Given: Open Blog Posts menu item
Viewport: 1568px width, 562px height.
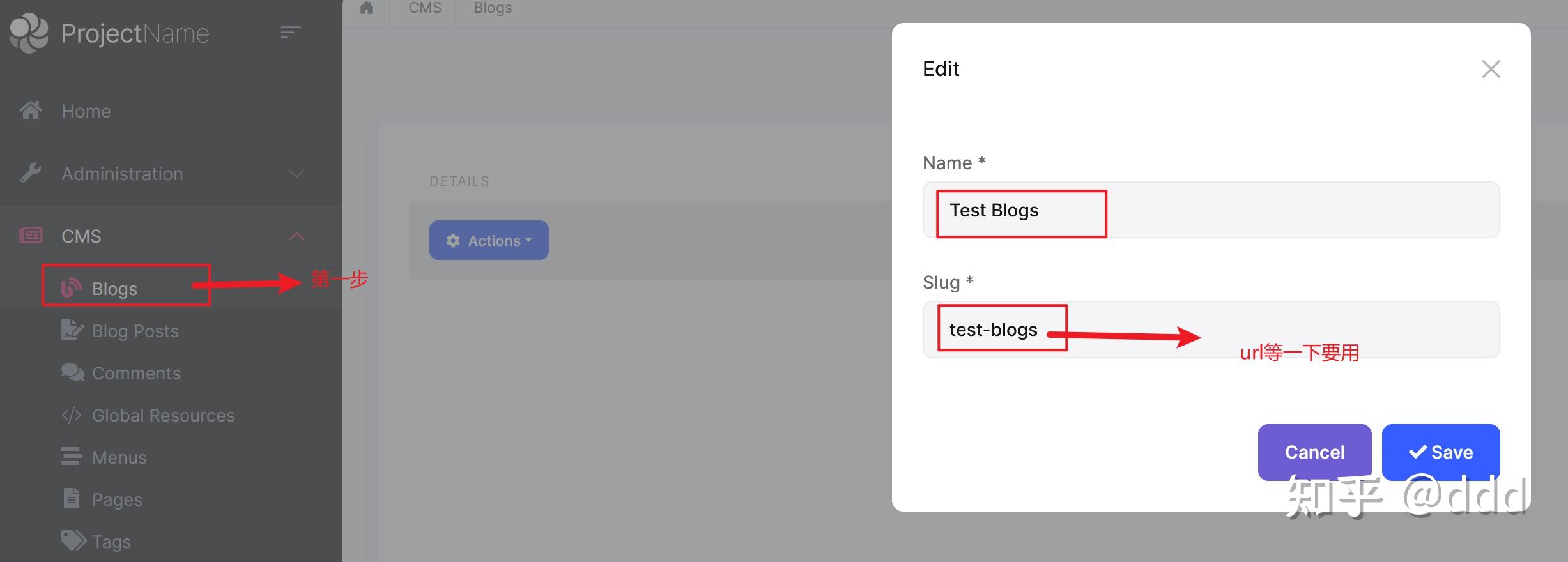Looking at the screenshot, I should (135, 331).
